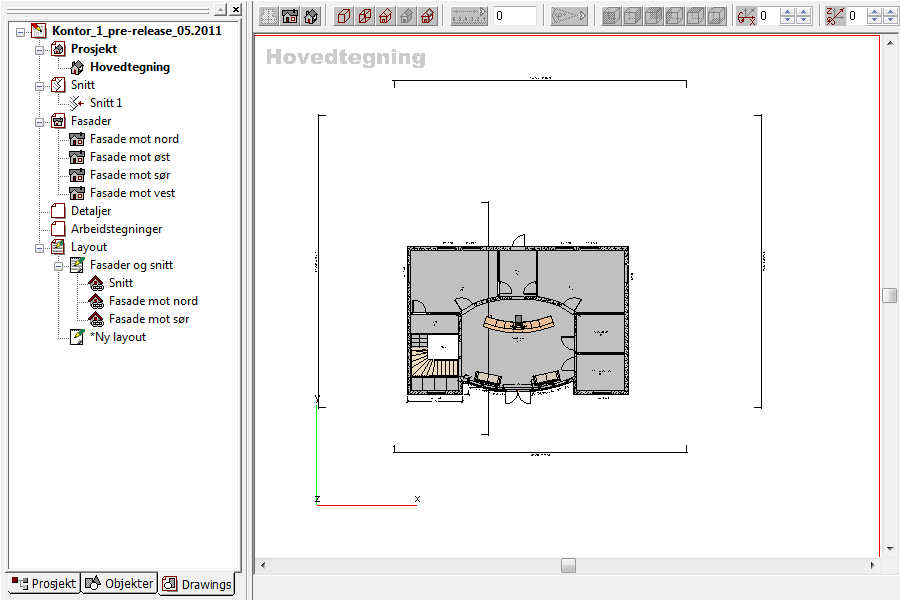Open Fasade mot sør under Fasader
The image size is (900, 600).
(x=130, y=175)
